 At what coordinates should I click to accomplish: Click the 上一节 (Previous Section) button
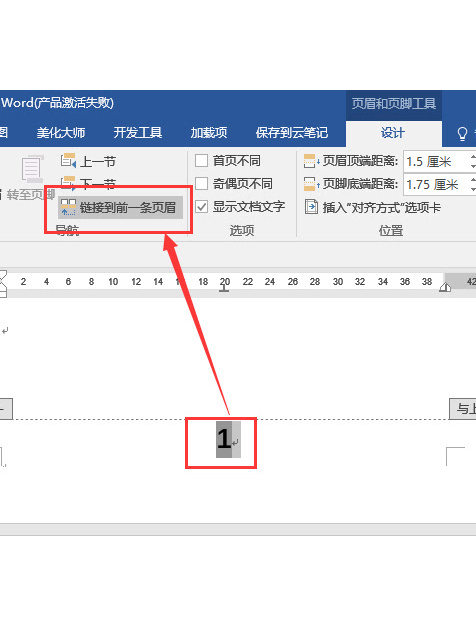point(88,162)
